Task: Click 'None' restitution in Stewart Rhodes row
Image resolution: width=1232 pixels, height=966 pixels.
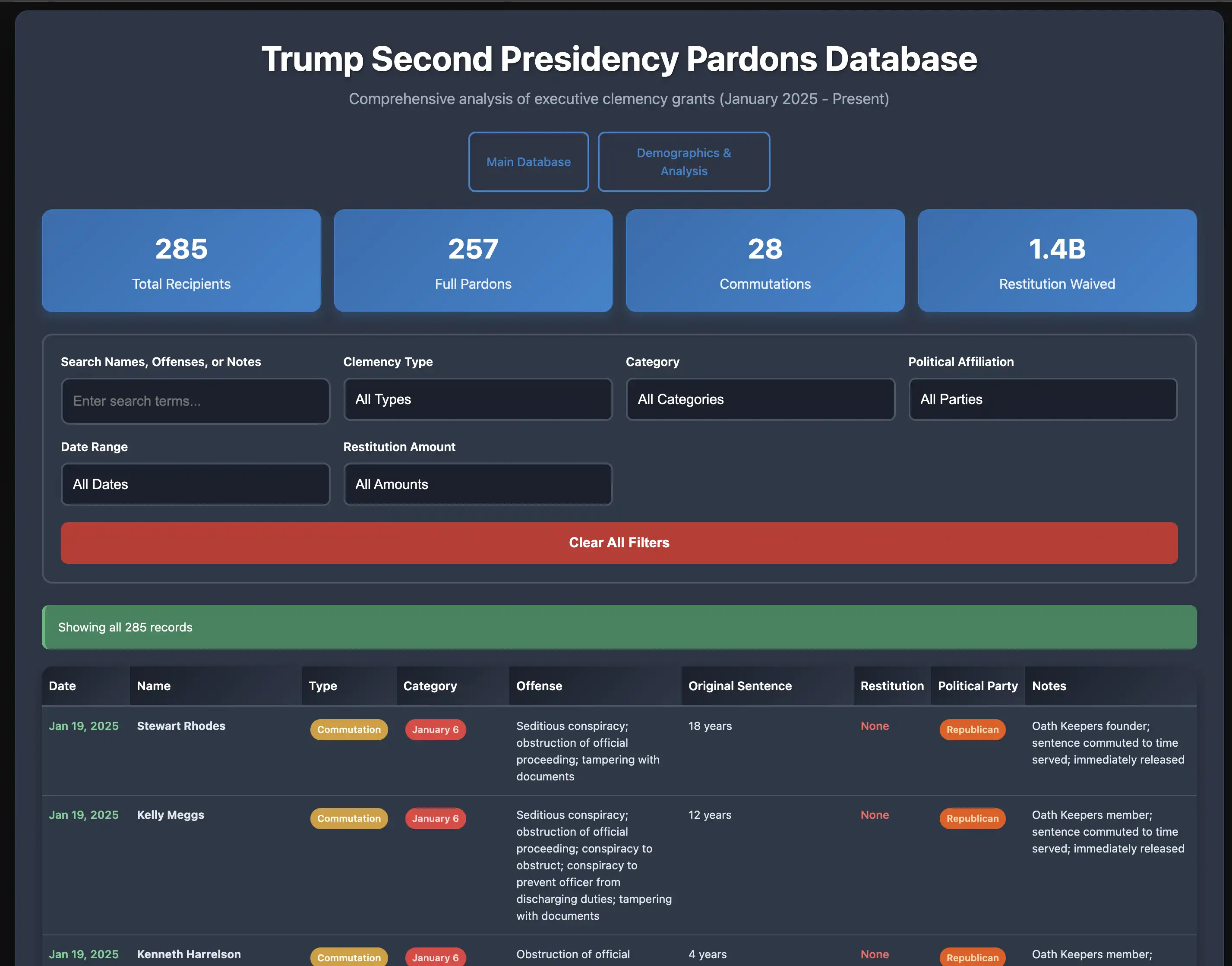Action: click(x=875, y=726)
